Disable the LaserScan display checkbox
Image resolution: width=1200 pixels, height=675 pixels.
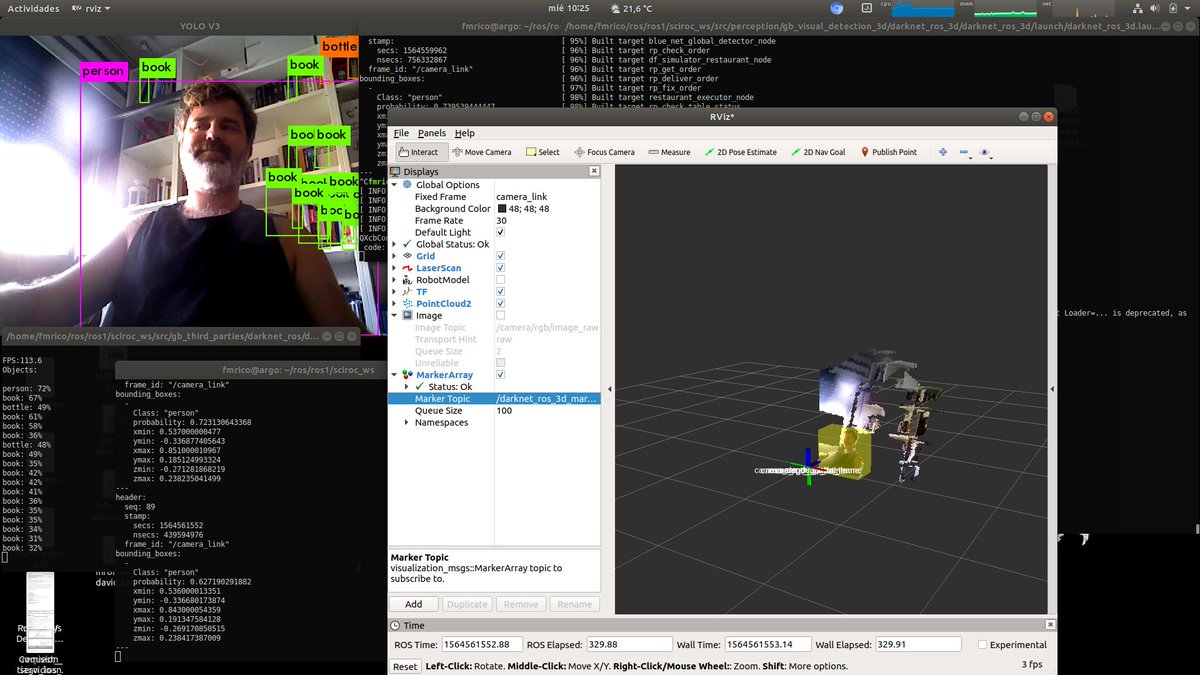point(501,268)
